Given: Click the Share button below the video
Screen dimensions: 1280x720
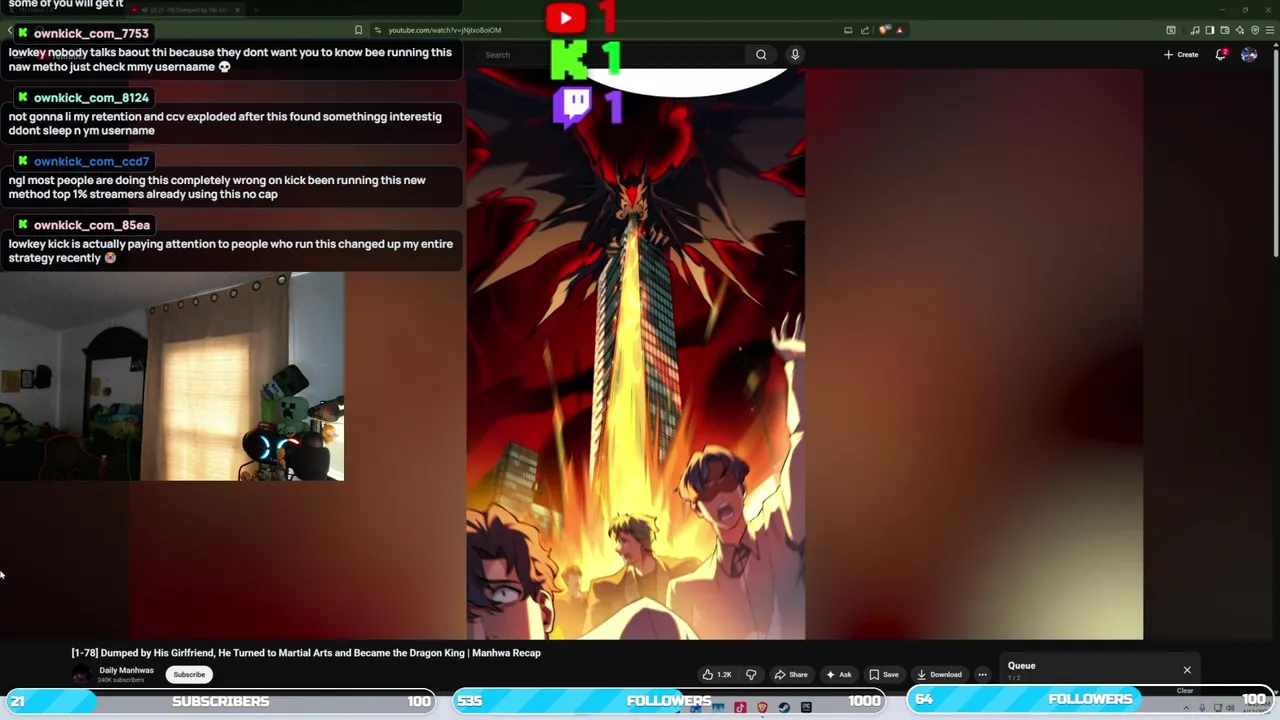Looking at the screenshot, I should coord(791,675).
